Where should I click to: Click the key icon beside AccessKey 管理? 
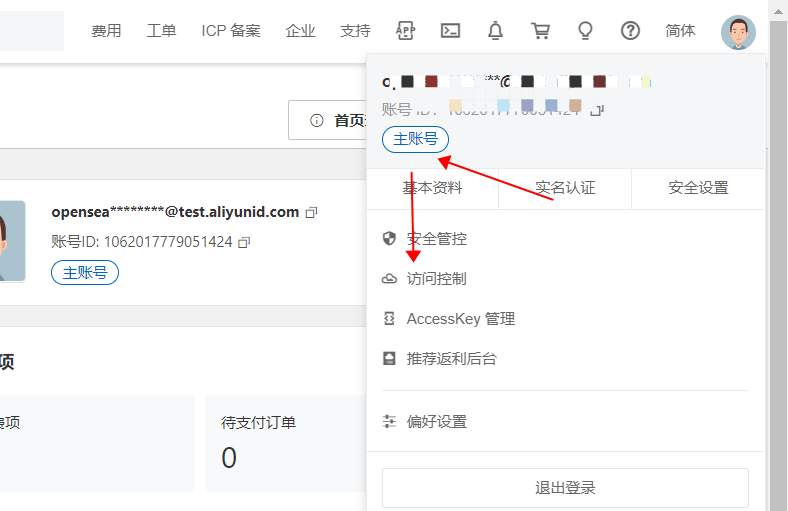point(389,319)
